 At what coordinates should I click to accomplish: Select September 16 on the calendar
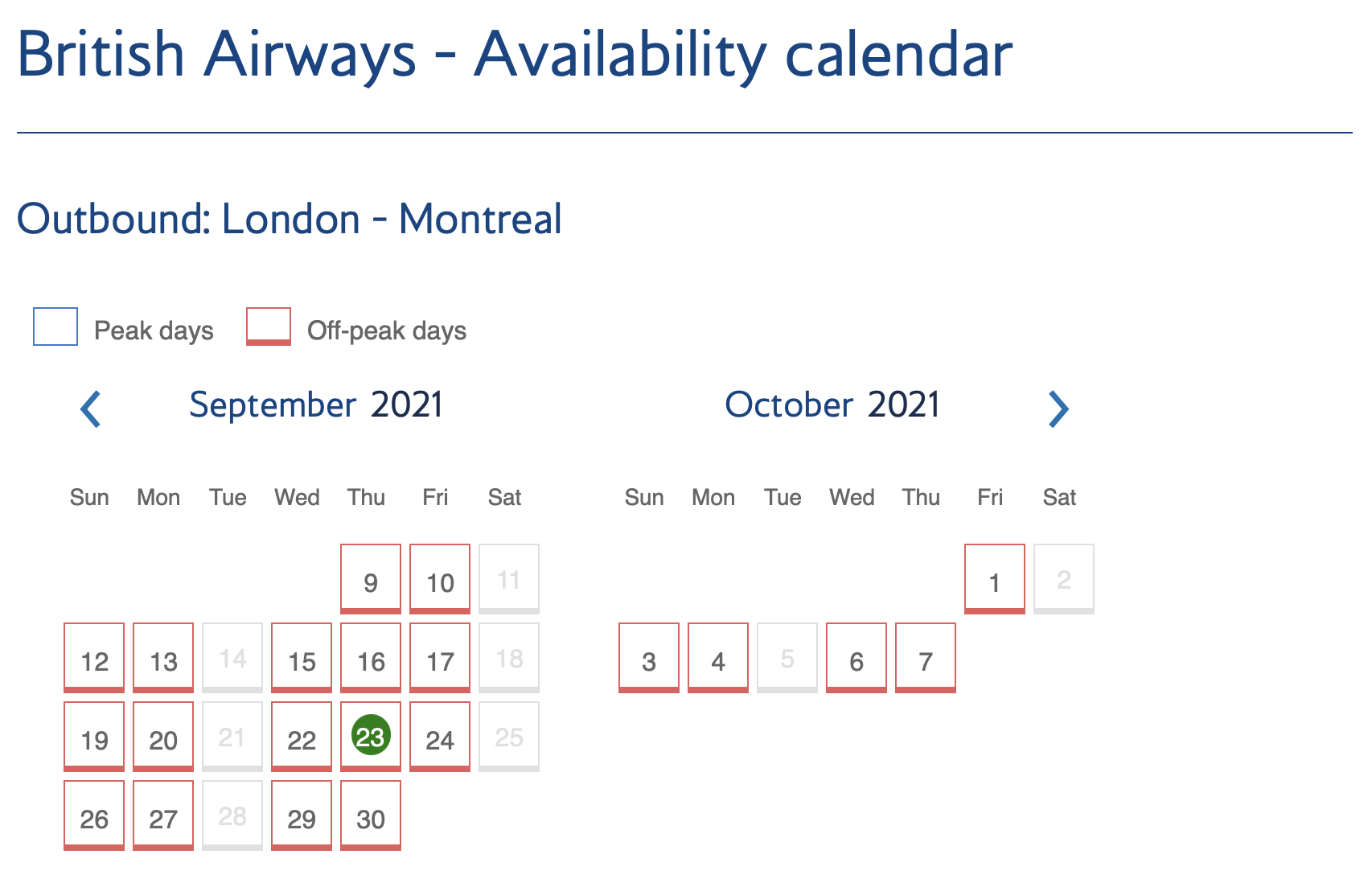pos(370,658)
